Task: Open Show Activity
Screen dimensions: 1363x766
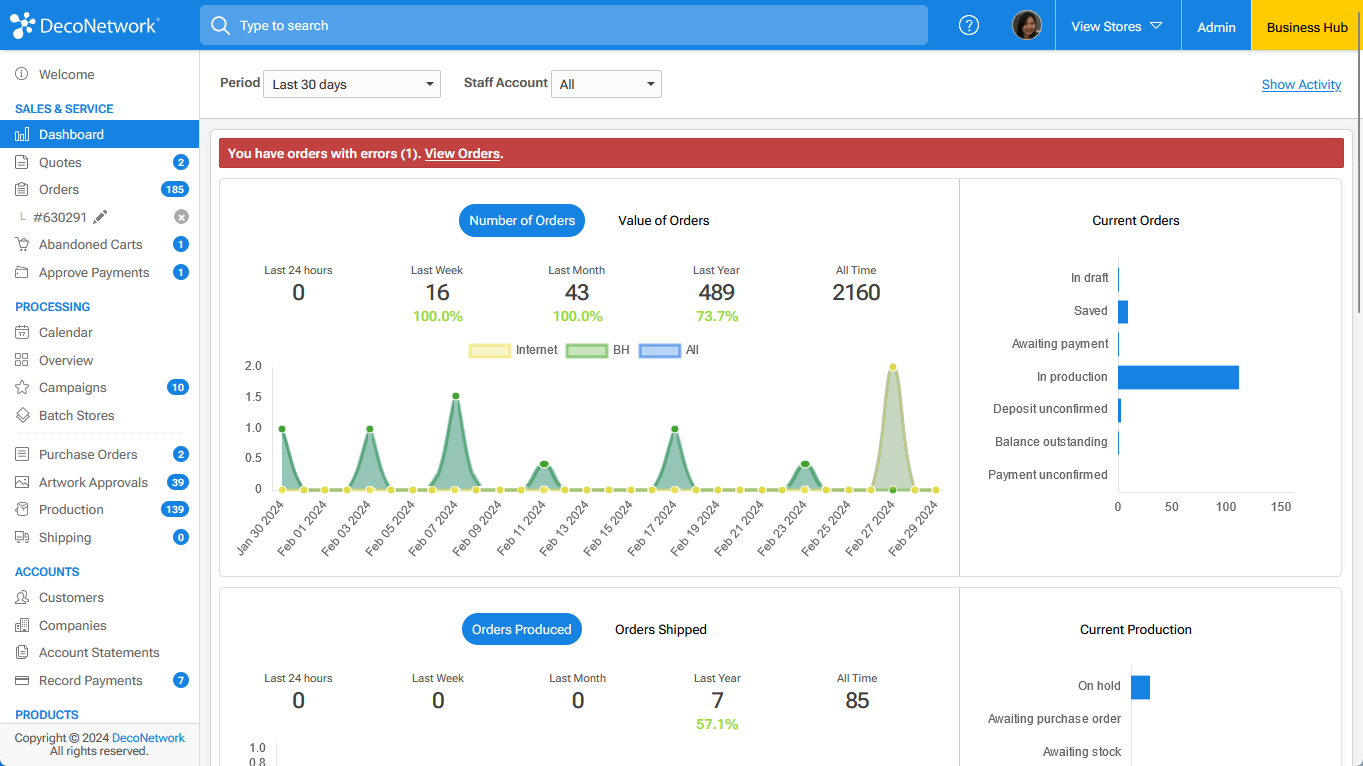Action: (1301, 84)
